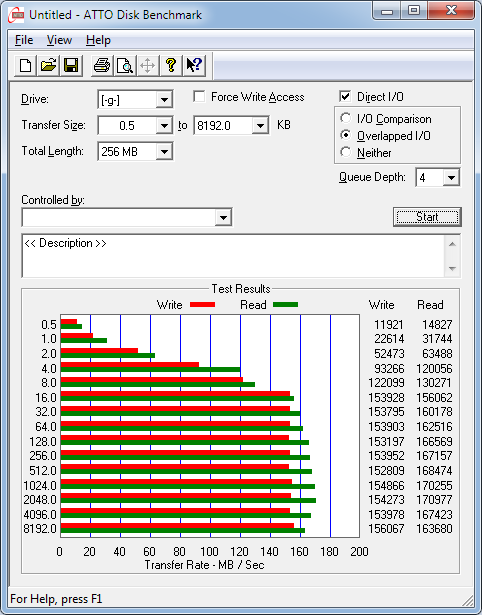The image size is (482, 615).
Task: Open the maximum transfer size 8192.0 dropdown
Action: coord(231,126)
